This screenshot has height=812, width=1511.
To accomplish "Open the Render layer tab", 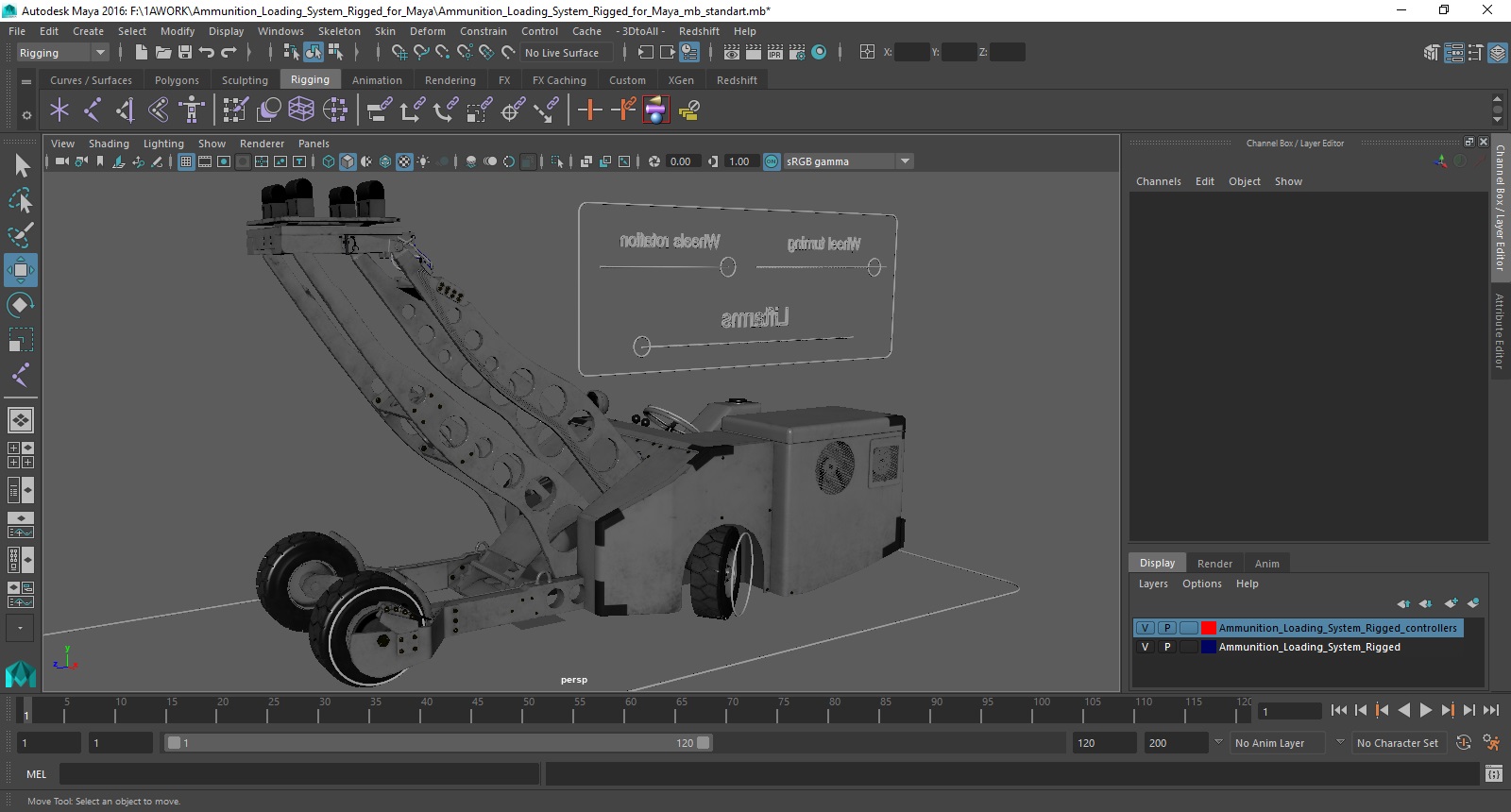I will pos(1214,564).
